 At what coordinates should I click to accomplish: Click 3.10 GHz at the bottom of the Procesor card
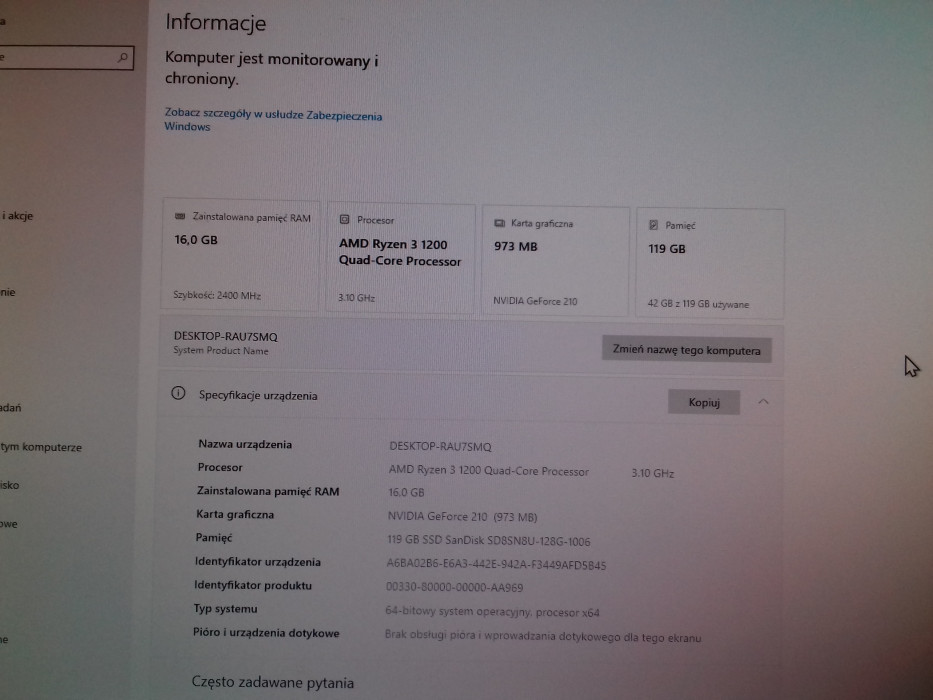tap(356, 298)
